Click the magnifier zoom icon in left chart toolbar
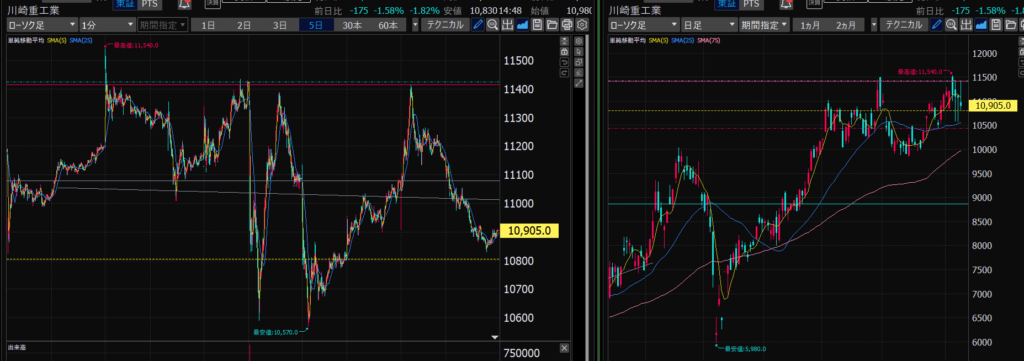 [492, 25]
